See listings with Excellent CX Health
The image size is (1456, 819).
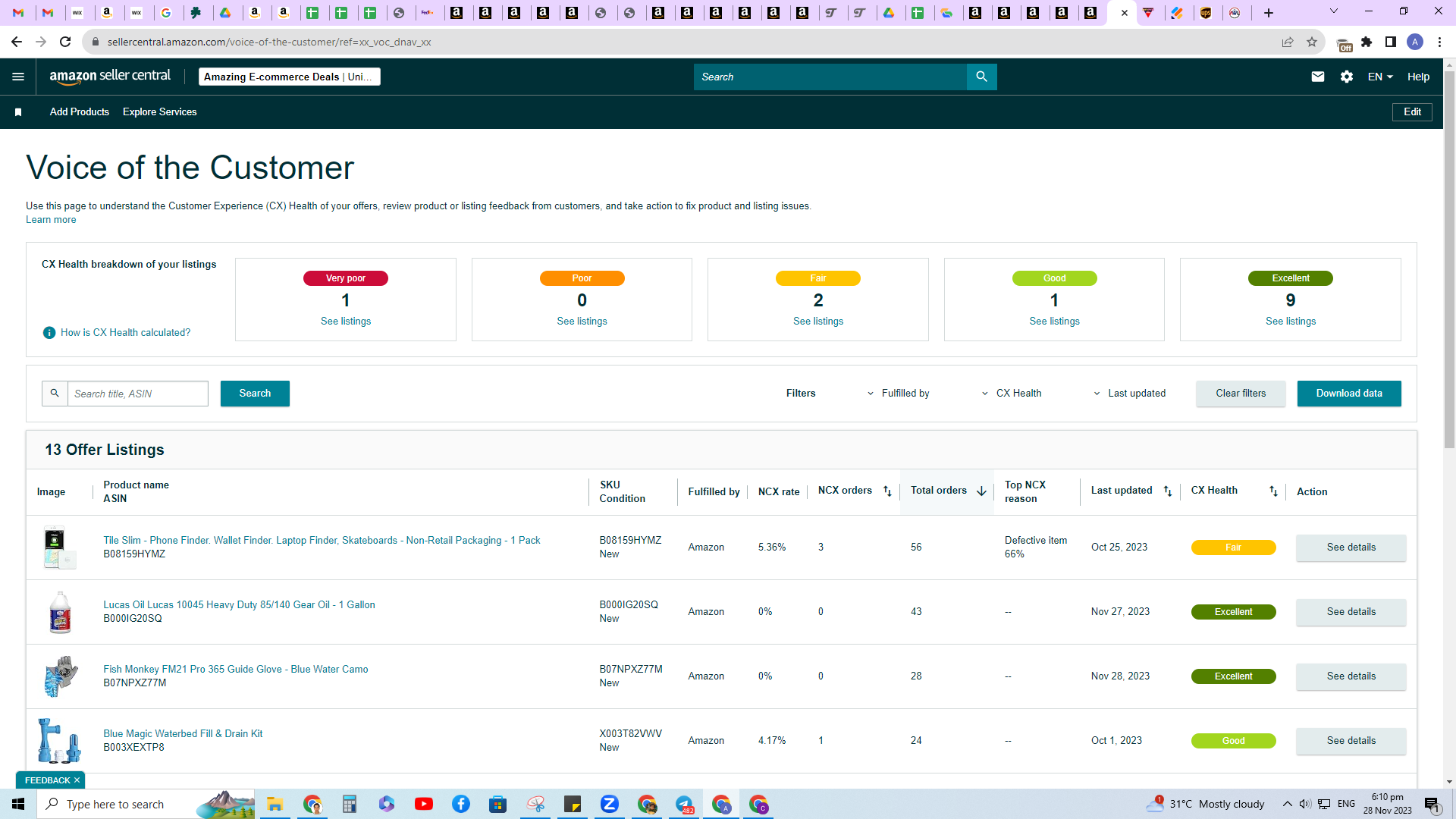tap(1291, 322)
